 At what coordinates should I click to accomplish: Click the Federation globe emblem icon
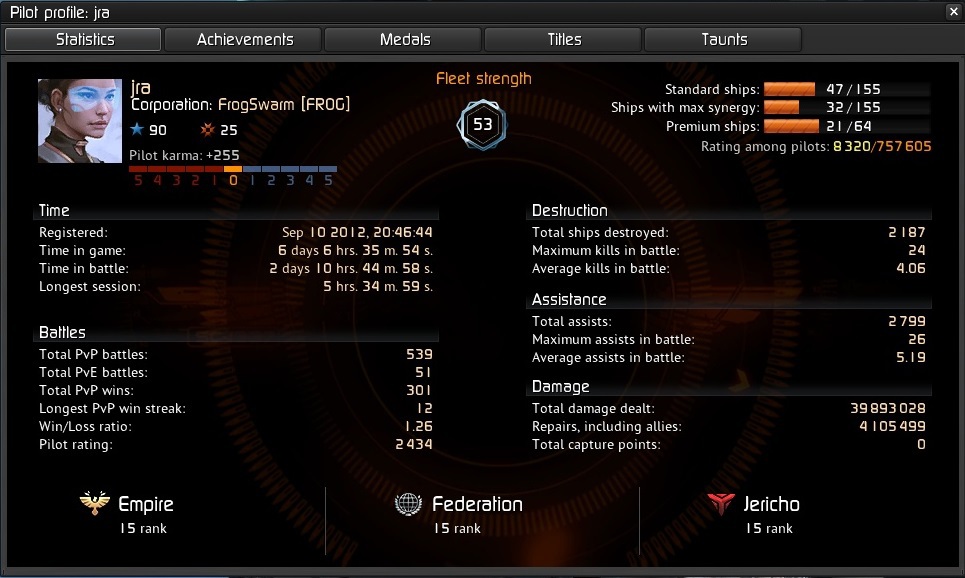pos(408,504)
